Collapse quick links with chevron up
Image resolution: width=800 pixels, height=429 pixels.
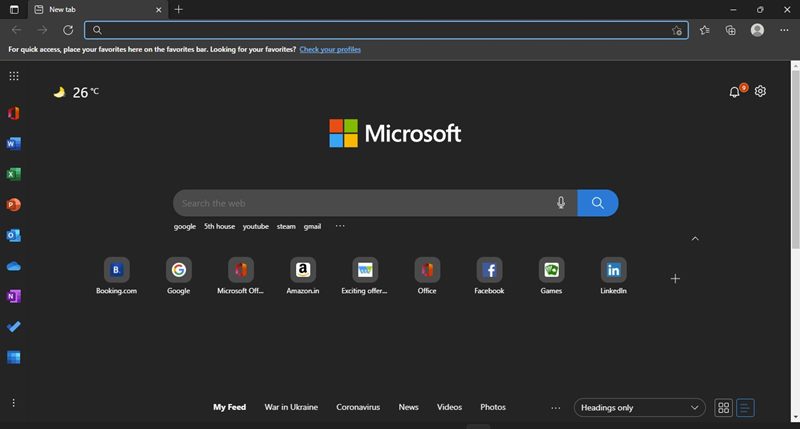point(695,239)
